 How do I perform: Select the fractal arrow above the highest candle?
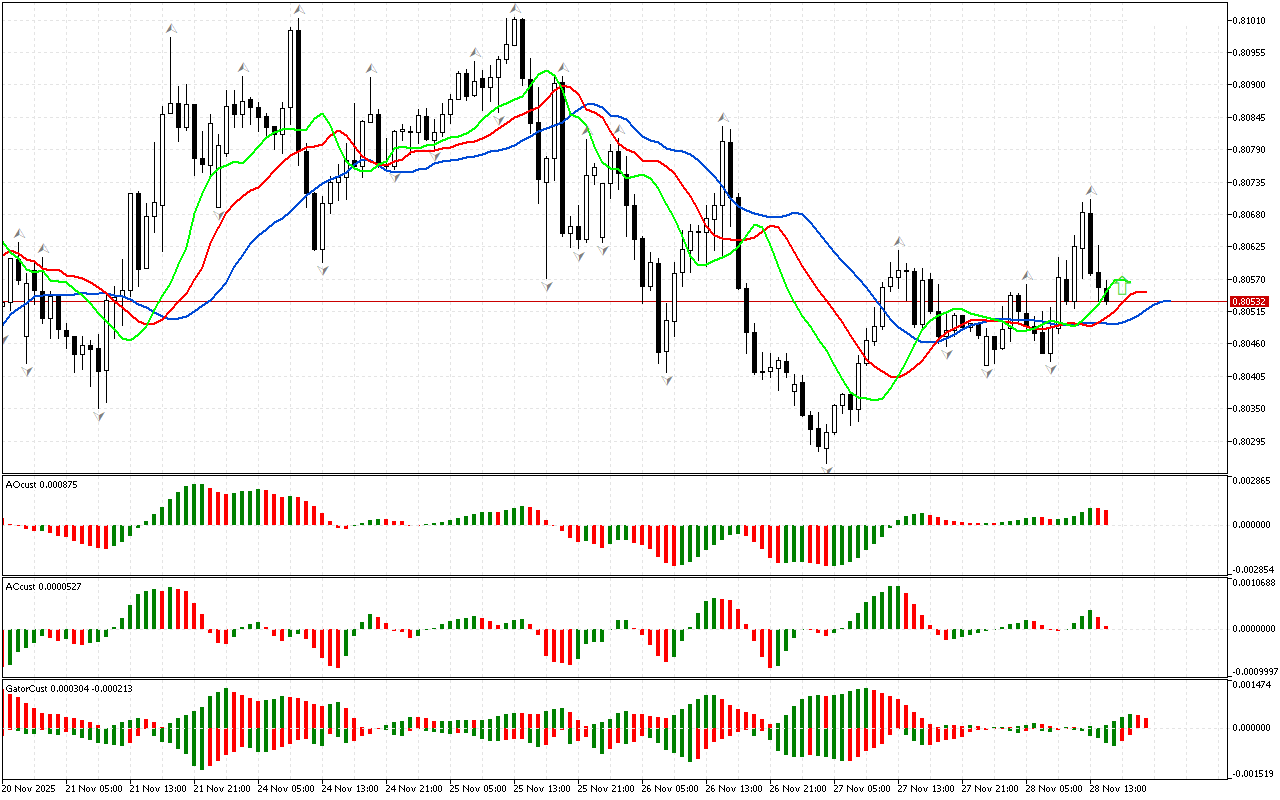tap(515, 9)
